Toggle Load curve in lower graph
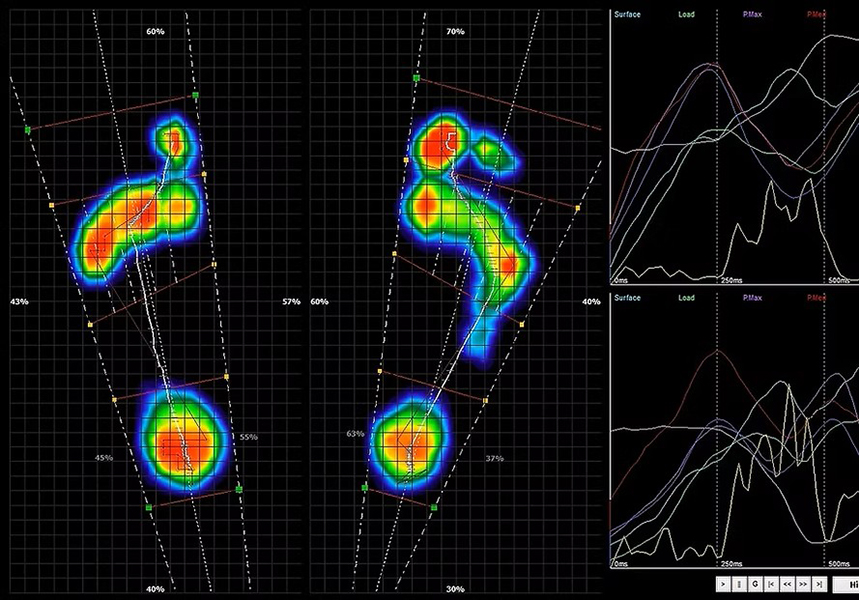This screenshot has height=600, width=859. coord(686,297)
